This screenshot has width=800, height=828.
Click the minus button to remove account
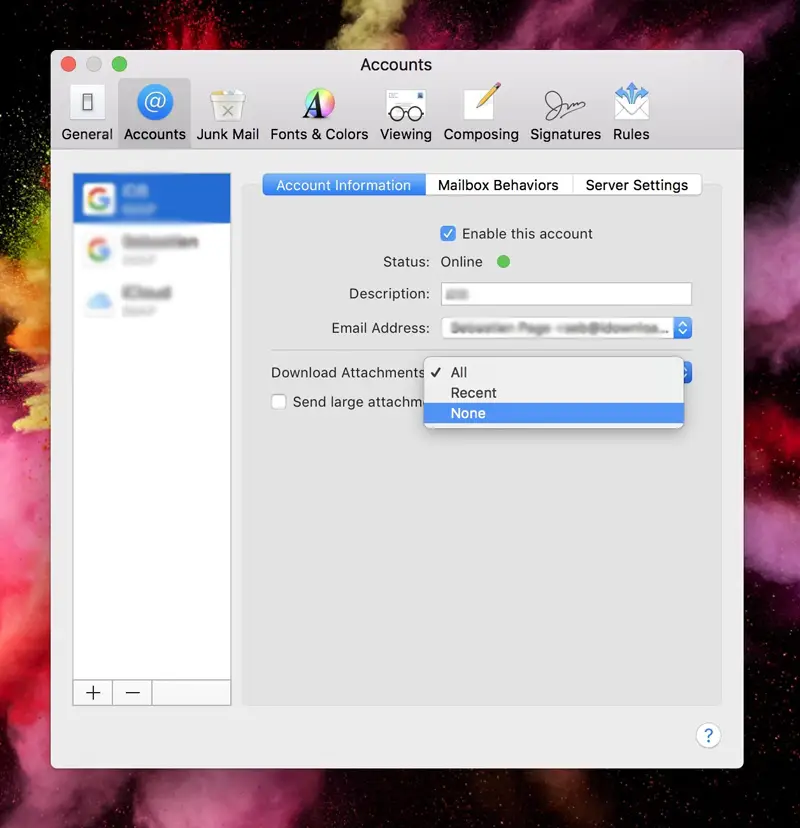click(x=132, y=693)
